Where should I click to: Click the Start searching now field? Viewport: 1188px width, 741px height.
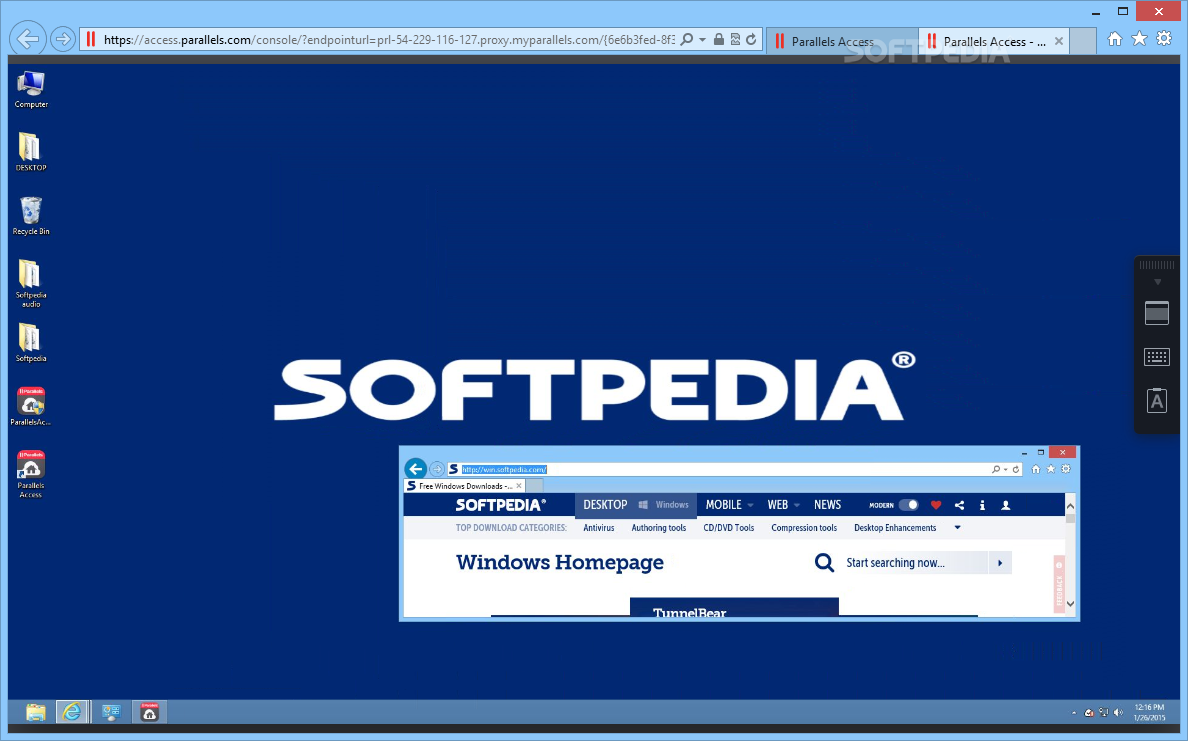[915, 563]
